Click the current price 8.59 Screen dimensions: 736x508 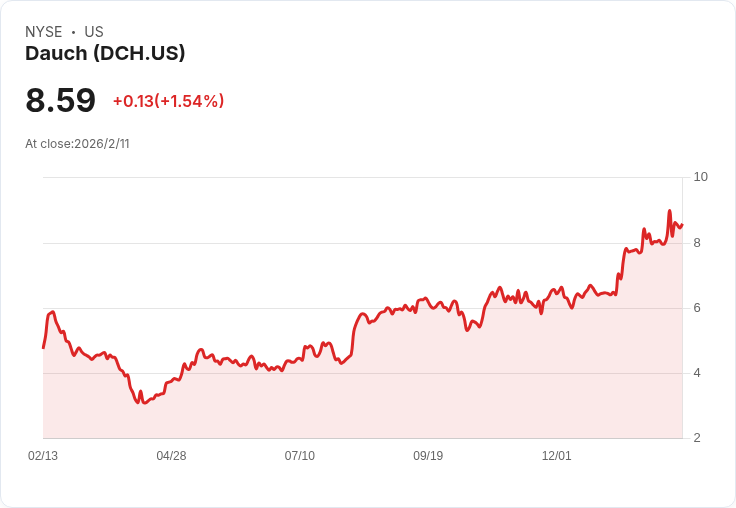61,101
